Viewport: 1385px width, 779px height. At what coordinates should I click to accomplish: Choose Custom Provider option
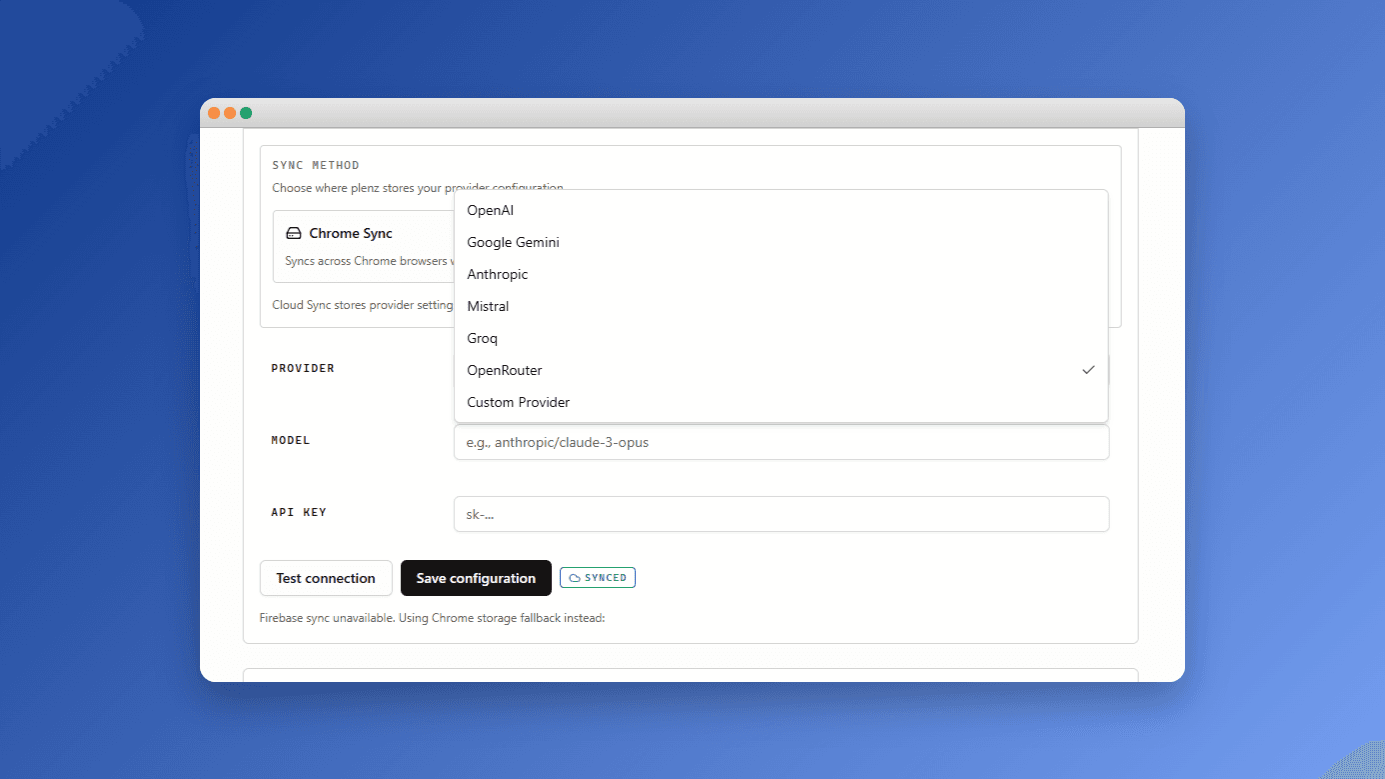tap(781, 402)
